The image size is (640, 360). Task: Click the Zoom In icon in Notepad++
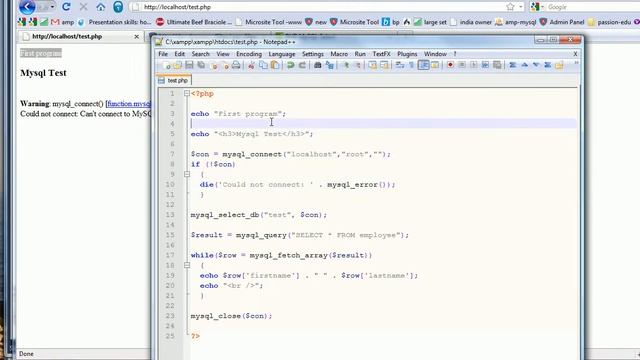(346, 65)
